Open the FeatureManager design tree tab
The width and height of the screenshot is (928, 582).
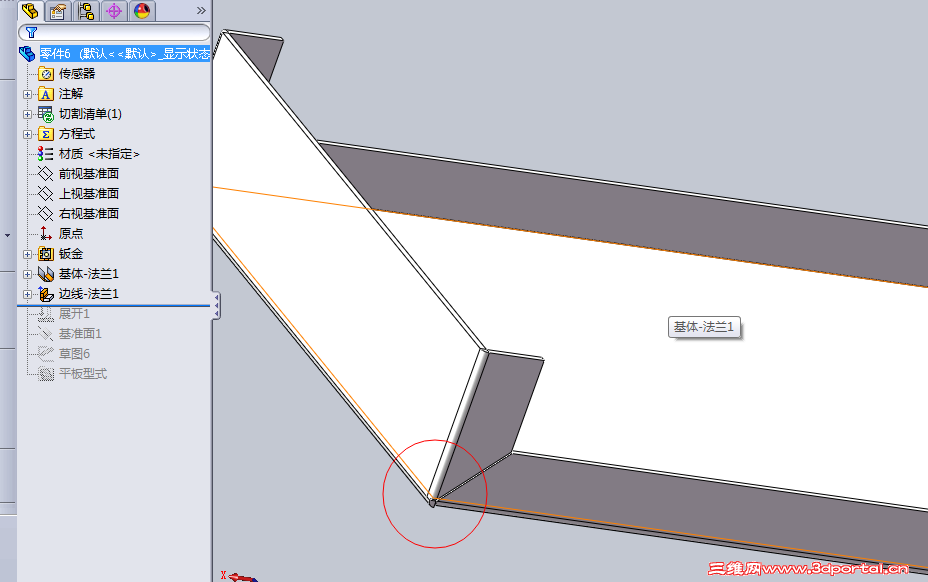click(x=30, y=11)
